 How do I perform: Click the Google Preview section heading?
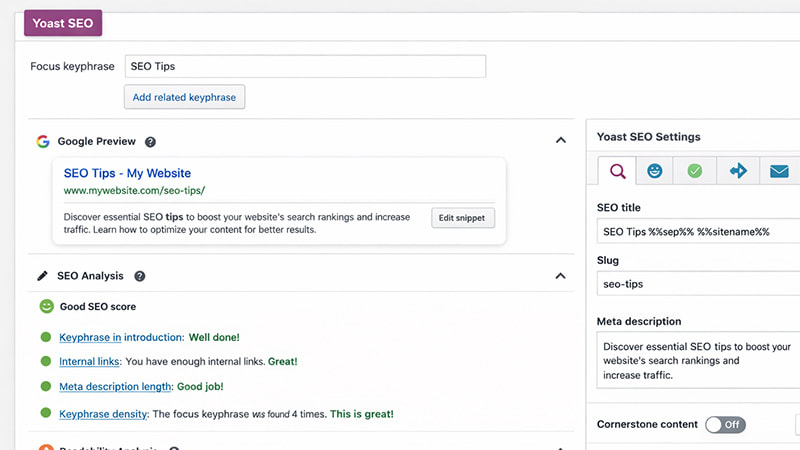[96, 141]
